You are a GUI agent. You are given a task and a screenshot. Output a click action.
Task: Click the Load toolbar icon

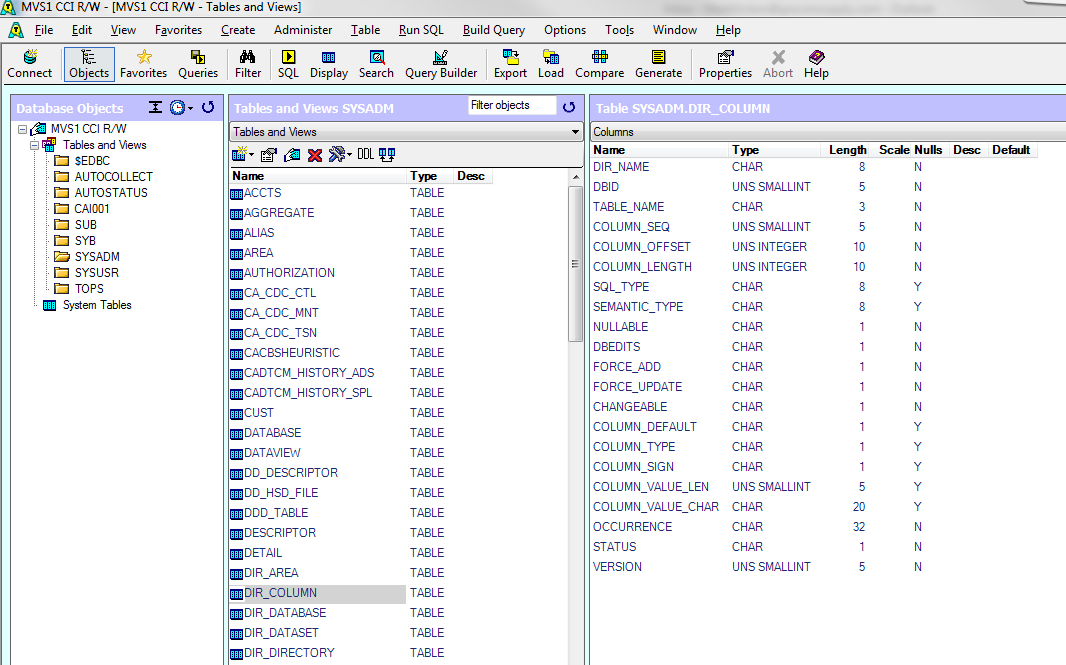(x=551, y=64)
